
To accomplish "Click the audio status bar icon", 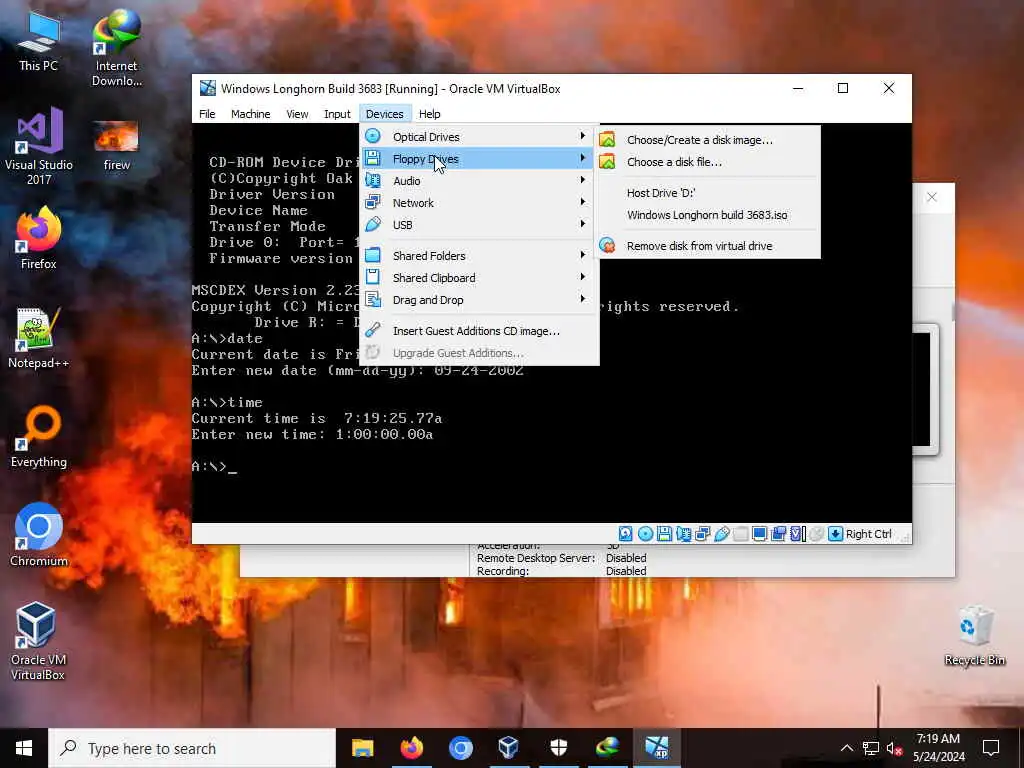I will coord(684,534).
